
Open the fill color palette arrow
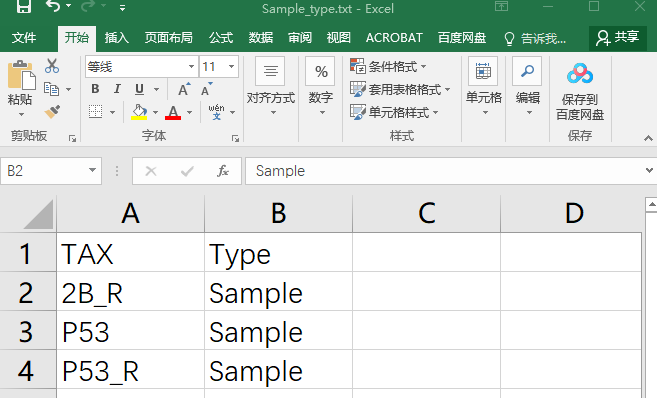[x=155, y=112]
